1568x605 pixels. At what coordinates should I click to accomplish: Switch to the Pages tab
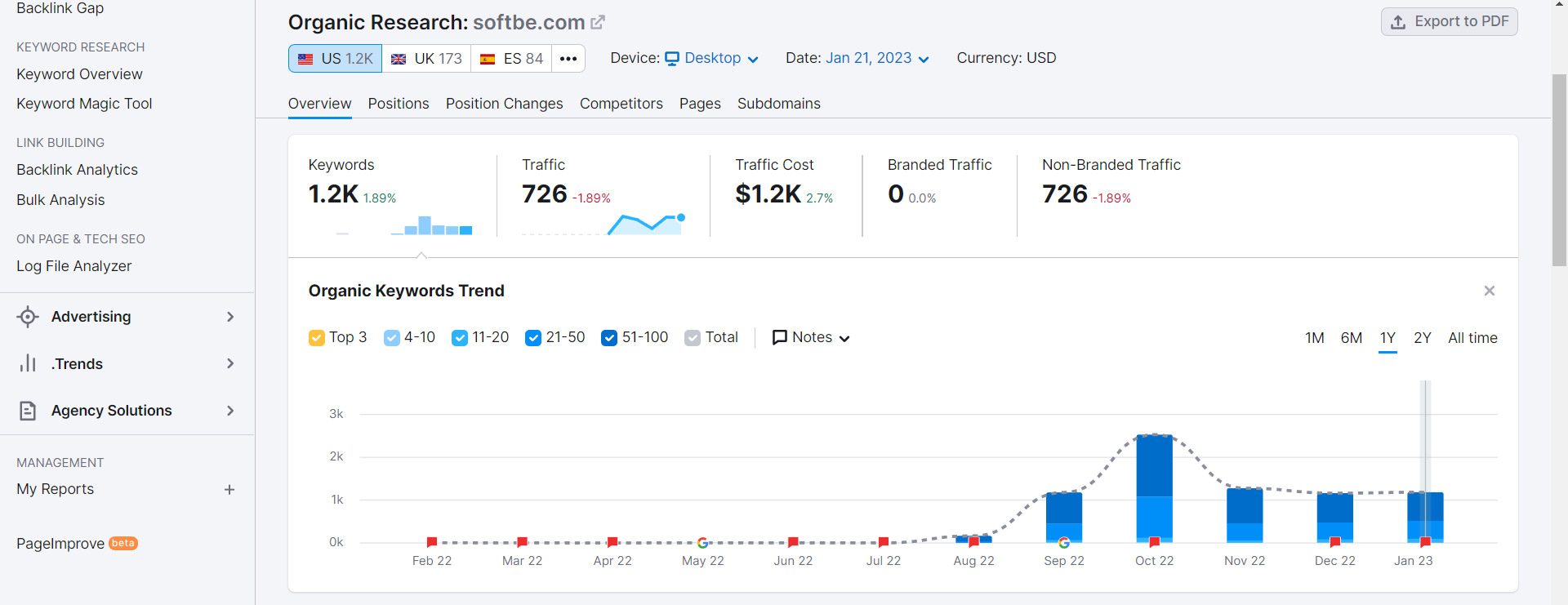click(x=700, y=104)
